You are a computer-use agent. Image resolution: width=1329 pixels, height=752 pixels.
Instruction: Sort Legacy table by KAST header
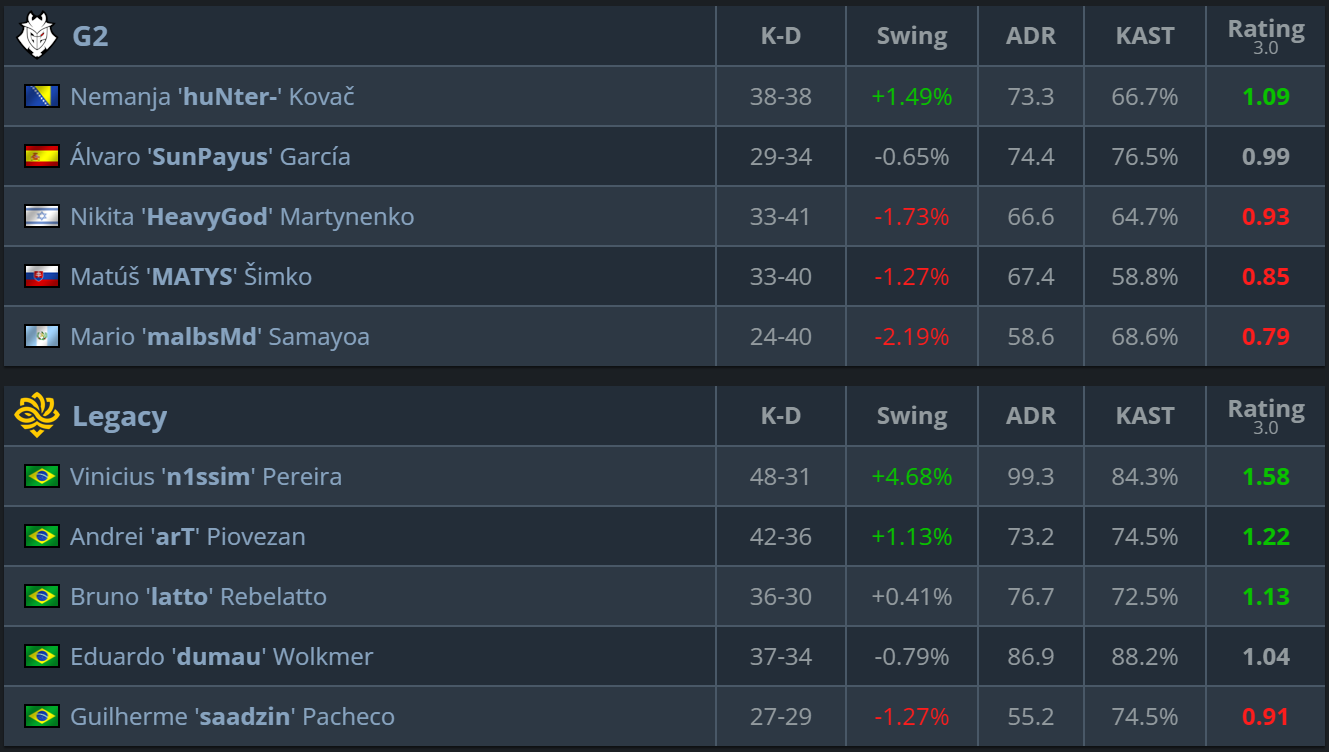point(1145,416)
